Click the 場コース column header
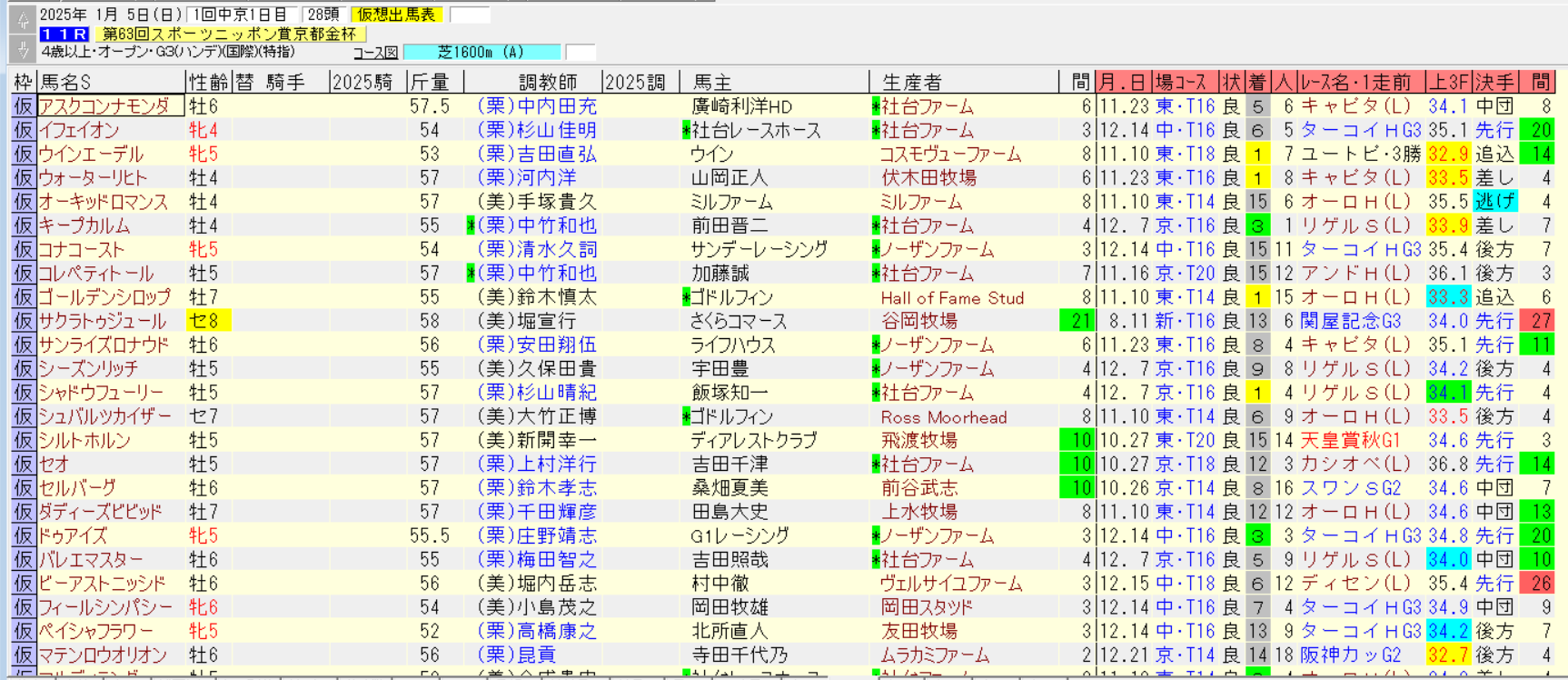Screen dimensions: 1568x680 coord(1186,82)
